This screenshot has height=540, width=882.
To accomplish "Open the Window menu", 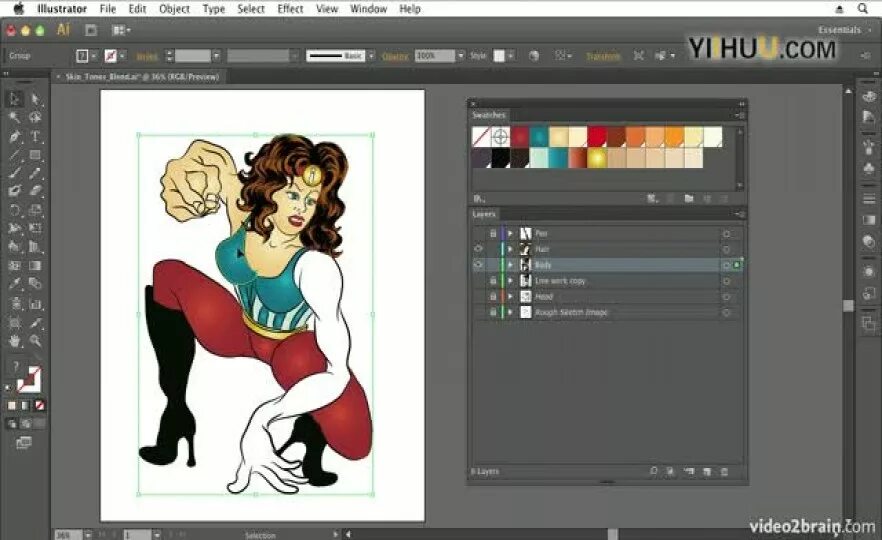I will 368,9.
